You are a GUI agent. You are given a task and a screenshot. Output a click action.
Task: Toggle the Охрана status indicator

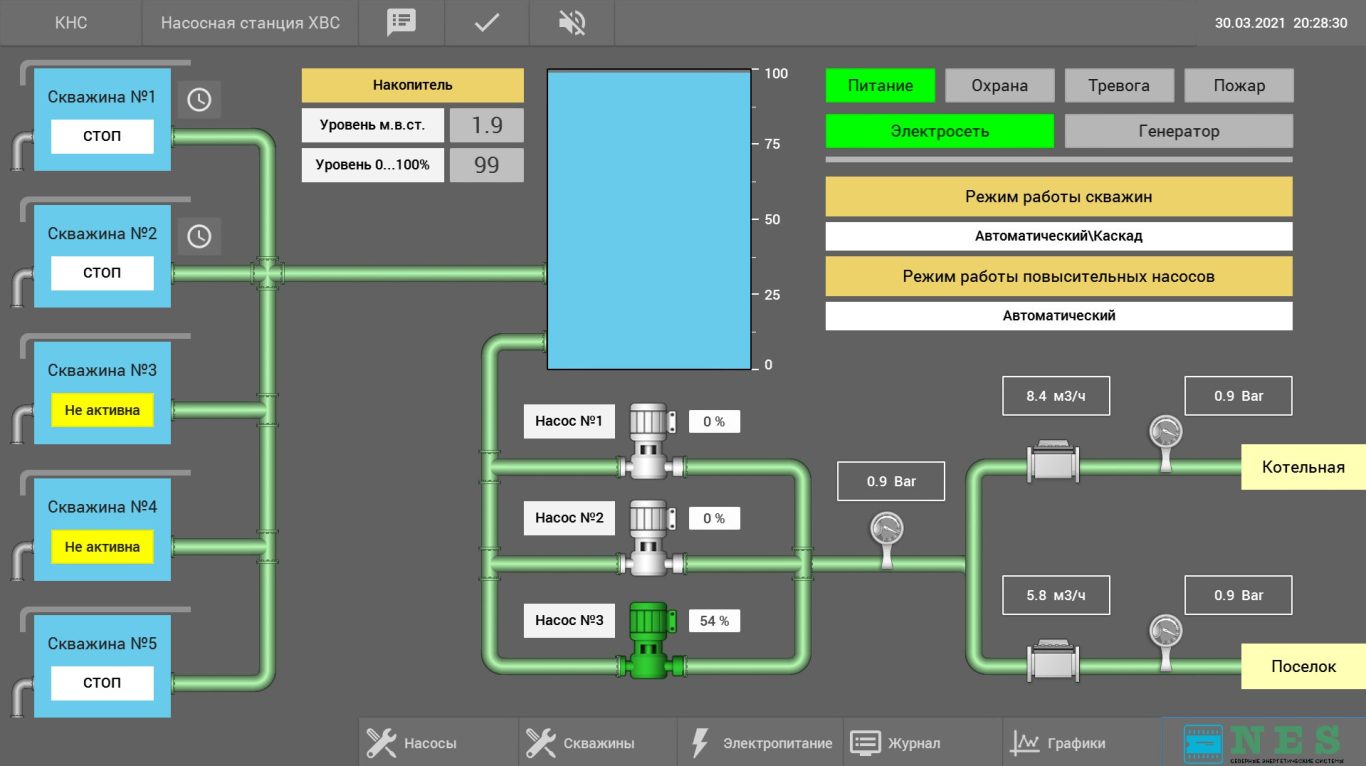pyautogui.click(x=999, y=86)
